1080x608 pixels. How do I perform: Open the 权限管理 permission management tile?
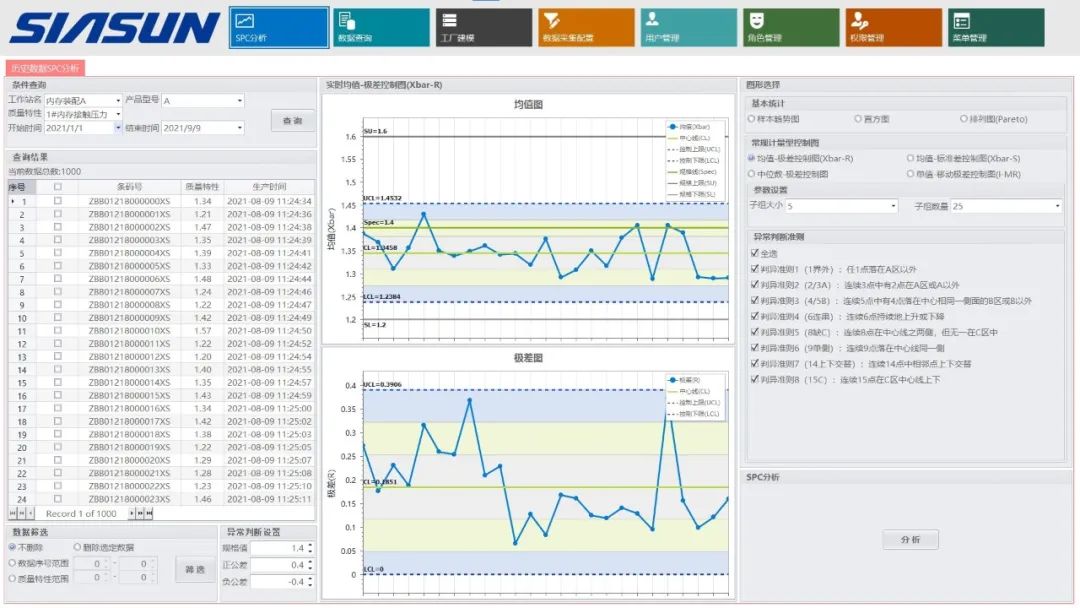(893, 28)
